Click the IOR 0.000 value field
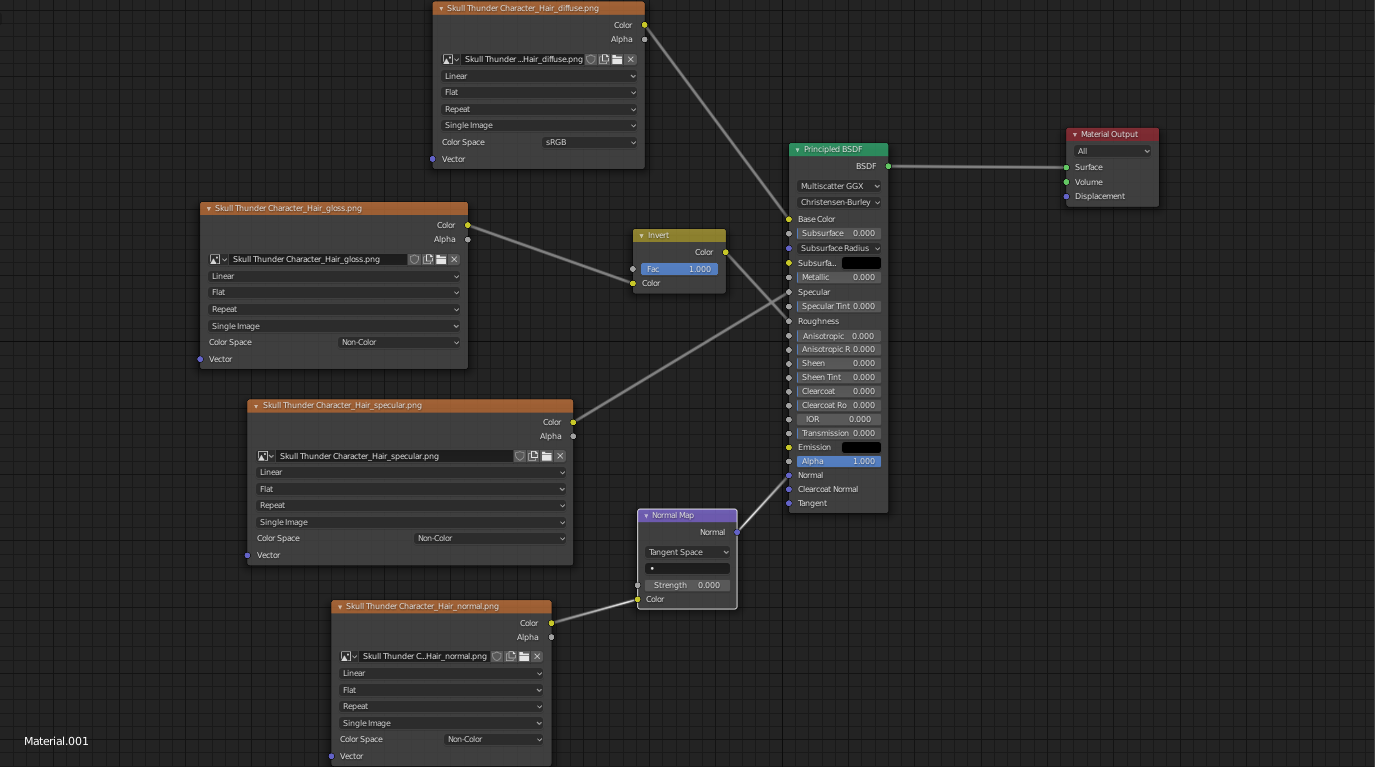 click(x=839, y=419)
